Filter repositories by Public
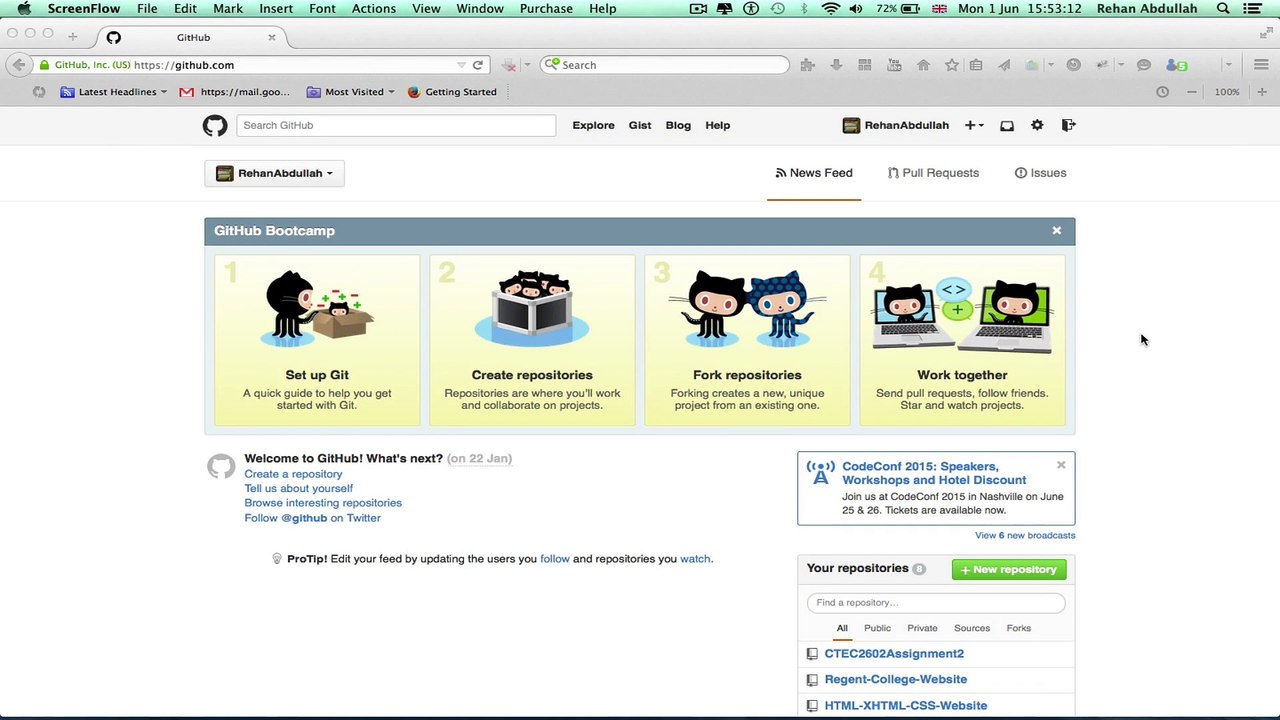This screenshot has width=1280, height=720. pyautogui.click(x=877, y=628)
